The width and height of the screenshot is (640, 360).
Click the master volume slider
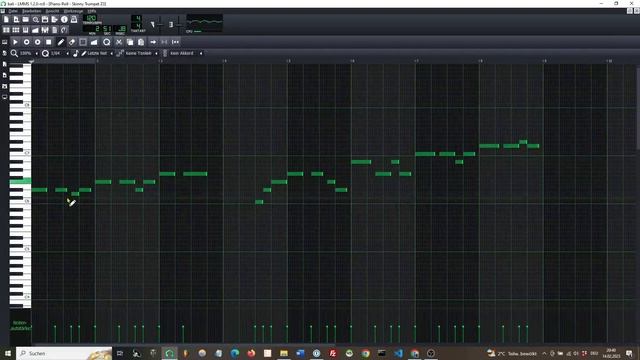(160, 24)
